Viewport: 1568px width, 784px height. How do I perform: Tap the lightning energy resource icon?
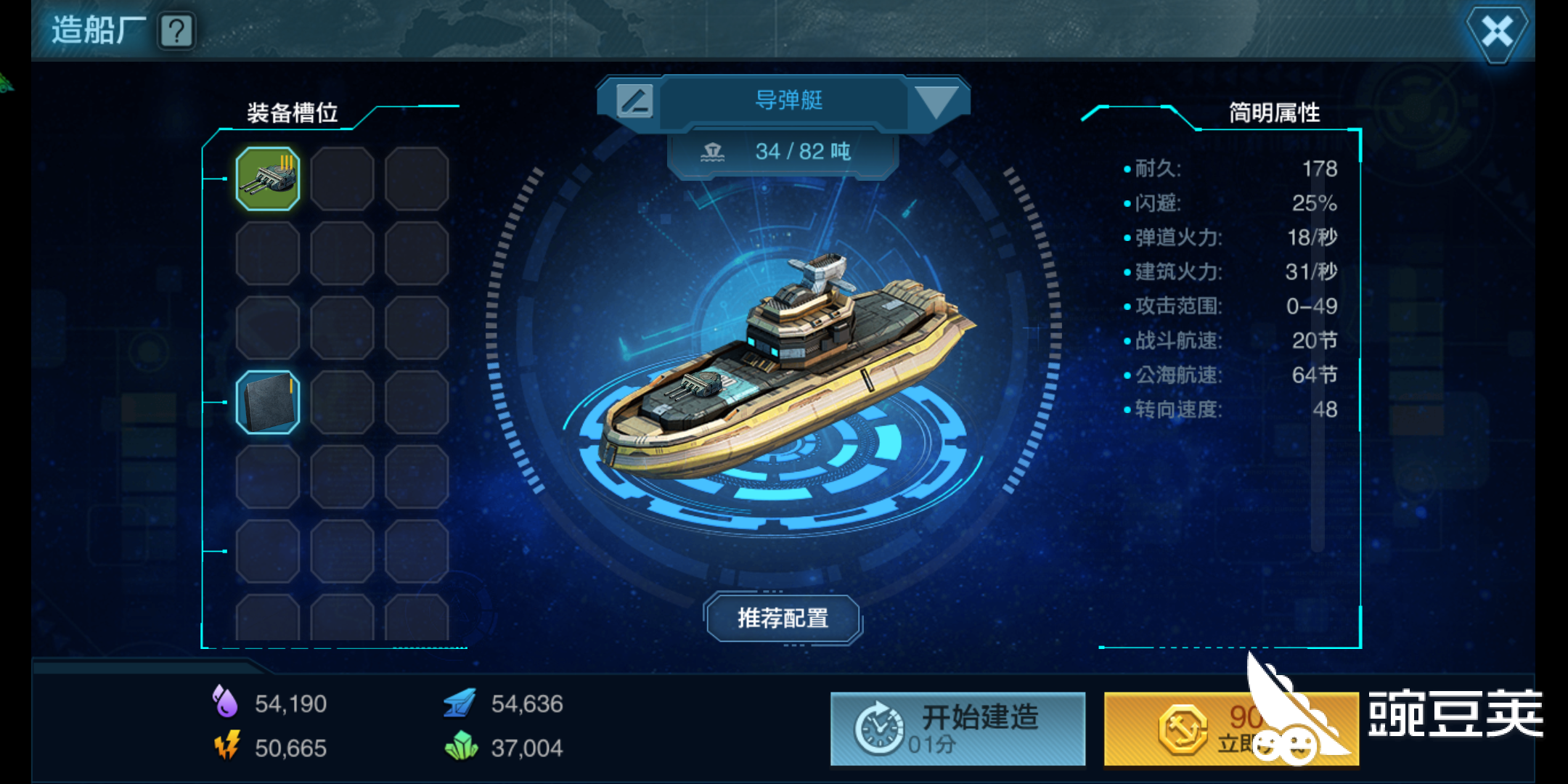(226, 746)
